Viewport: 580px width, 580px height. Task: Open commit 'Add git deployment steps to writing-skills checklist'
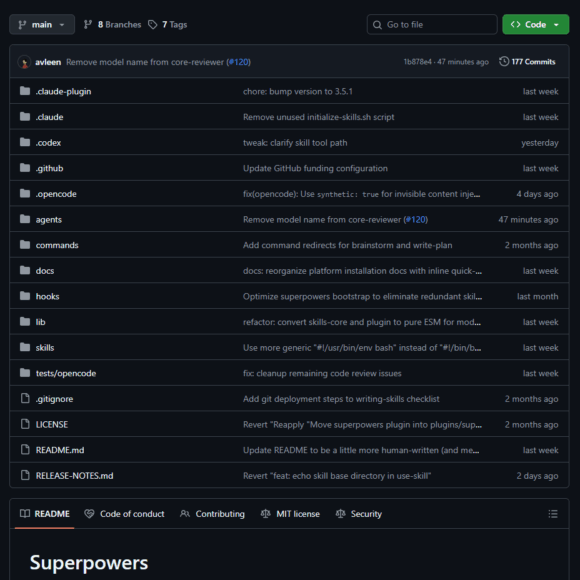tap(341, 399)
